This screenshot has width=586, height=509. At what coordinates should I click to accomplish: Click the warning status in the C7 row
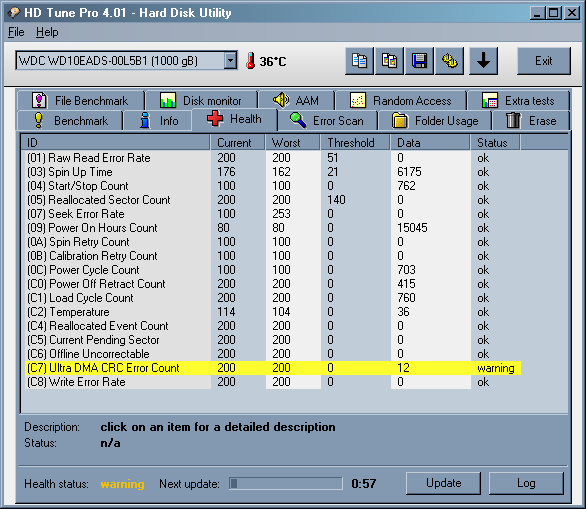[496, 368]
